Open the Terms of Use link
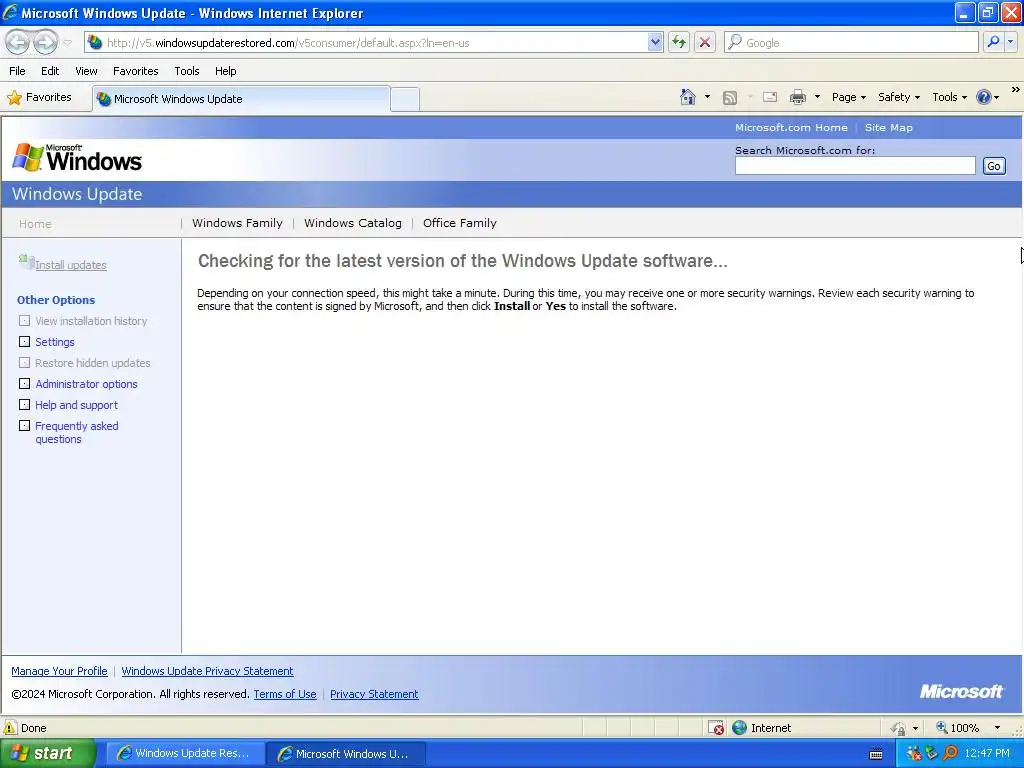The width and height of the screenshot is (1024, 768). point(285,694)
